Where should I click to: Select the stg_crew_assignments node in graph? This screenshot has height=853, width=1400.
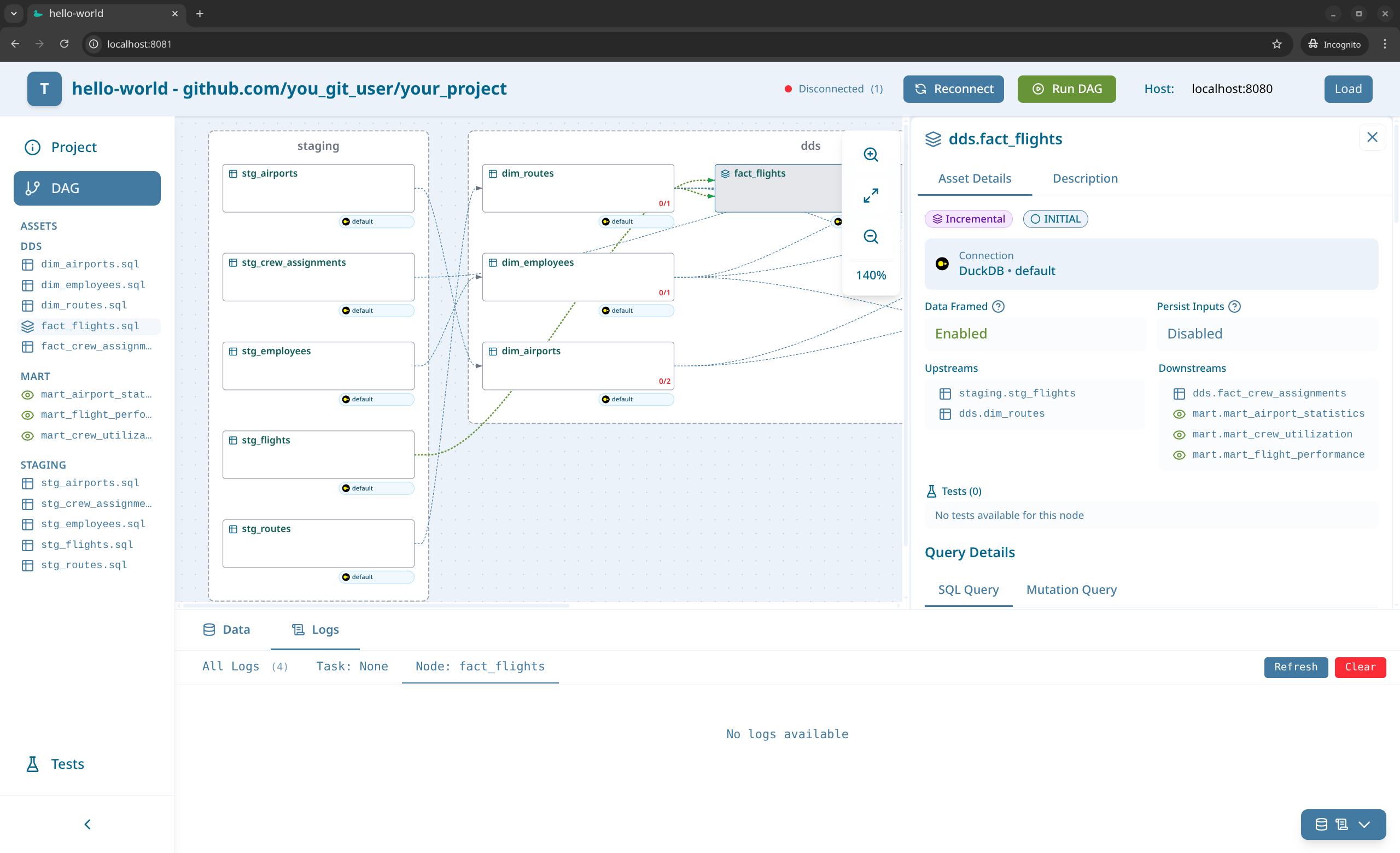[318, 277]
